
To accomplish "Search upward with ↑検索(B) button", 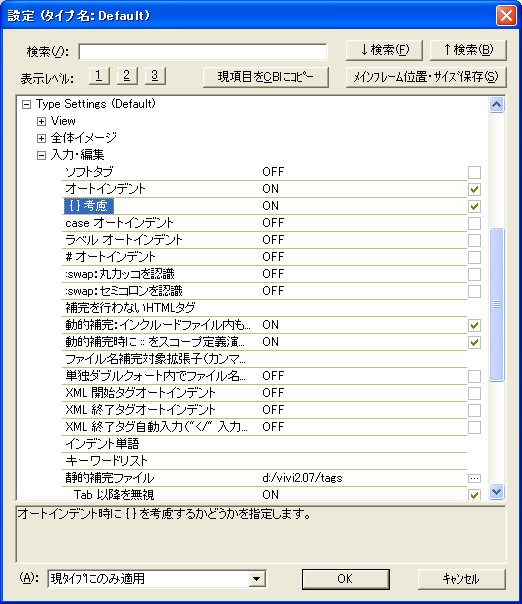I will [x=468, y=50].
